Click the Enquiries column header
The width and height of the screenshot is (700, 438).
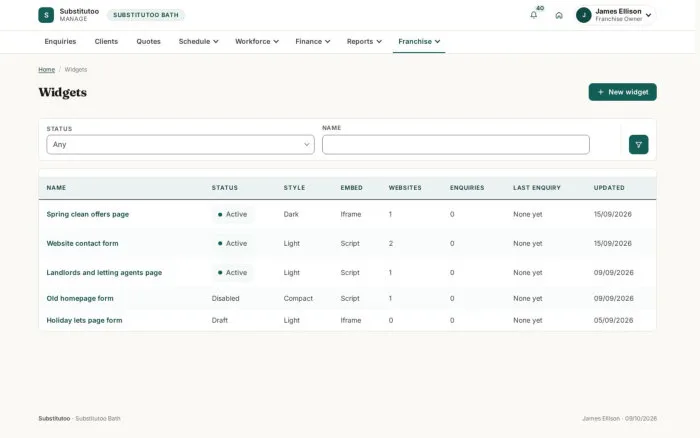click(467, 188)
